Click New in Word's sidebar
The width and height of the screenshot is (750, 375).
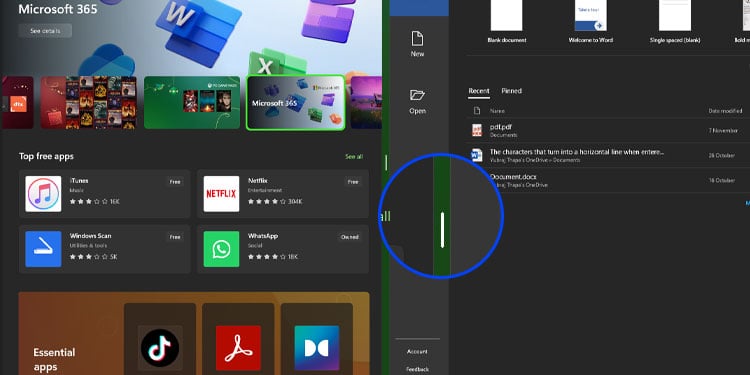[x=417, y=44]
